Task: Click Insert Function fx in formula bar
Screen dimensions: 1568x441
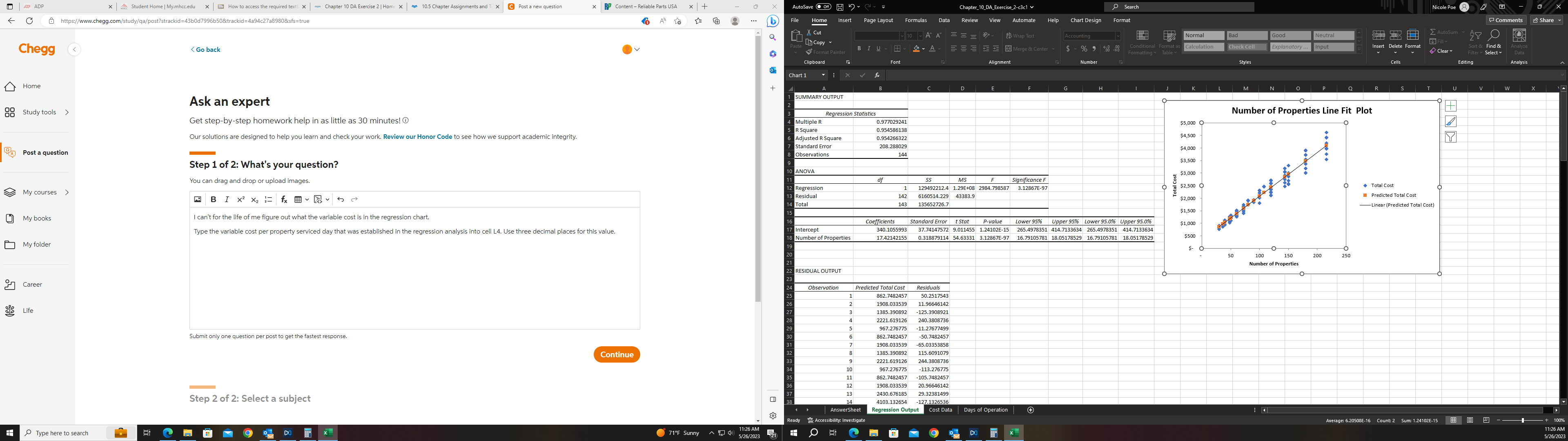Action: click(x=877, y=75)
